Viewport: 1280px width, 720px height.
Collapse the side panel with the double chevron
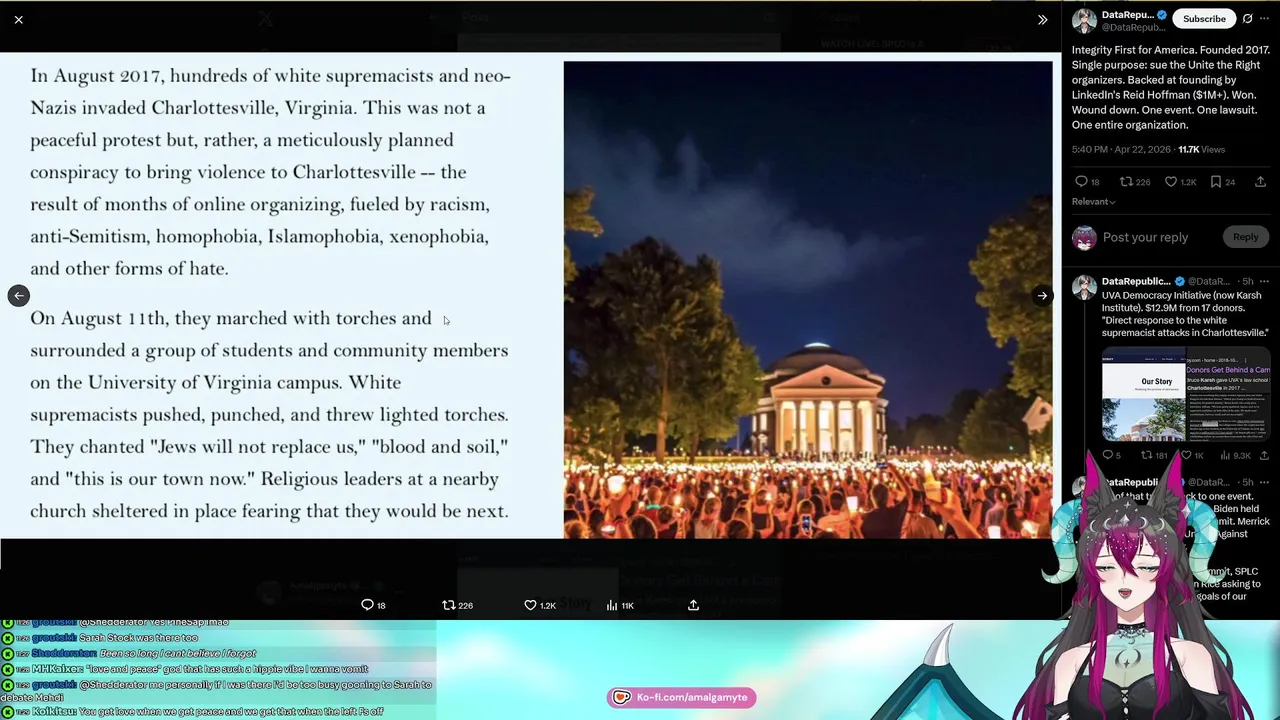(1042, 19)
